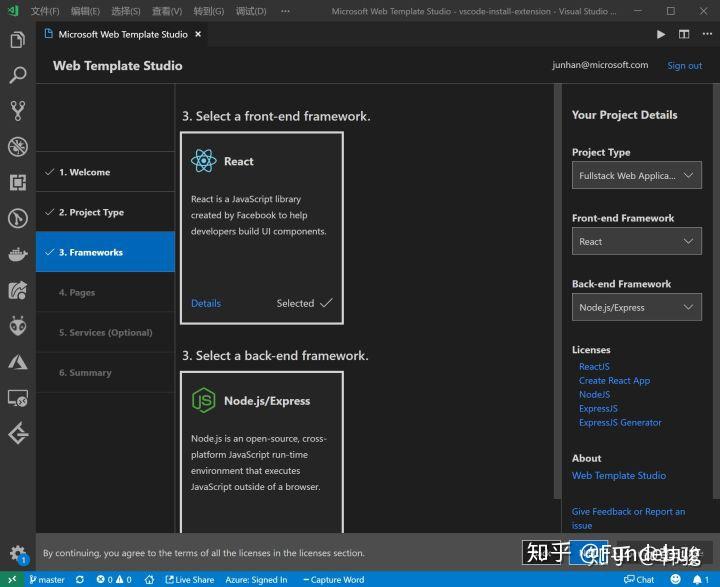This screenshot has height=587, width=720.
Task: Open the 调试(D) menu
Action: [251, 11]
